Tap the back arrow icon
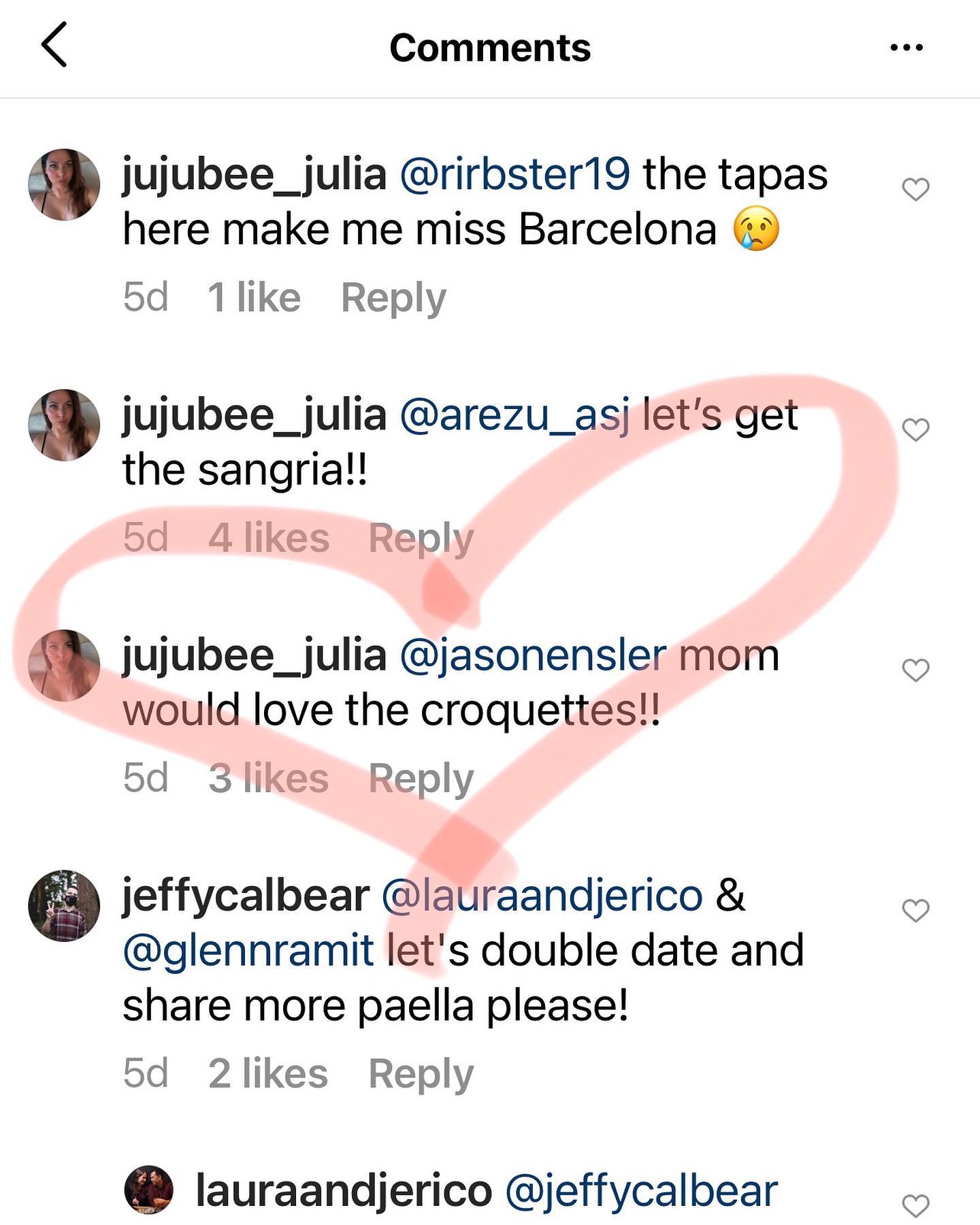Screen dimensions: 980x1225 (x=54, y=45)
